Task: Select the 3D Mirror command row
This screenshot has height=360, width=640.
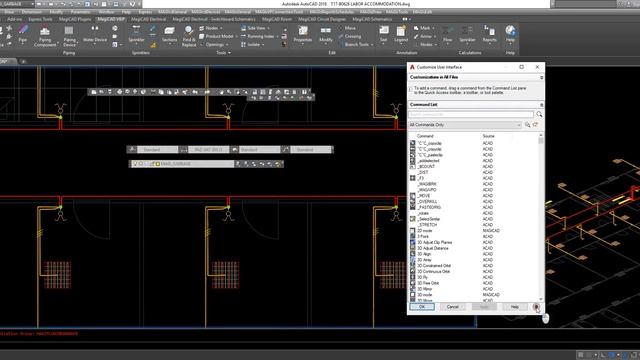Action: pos(473,289)
